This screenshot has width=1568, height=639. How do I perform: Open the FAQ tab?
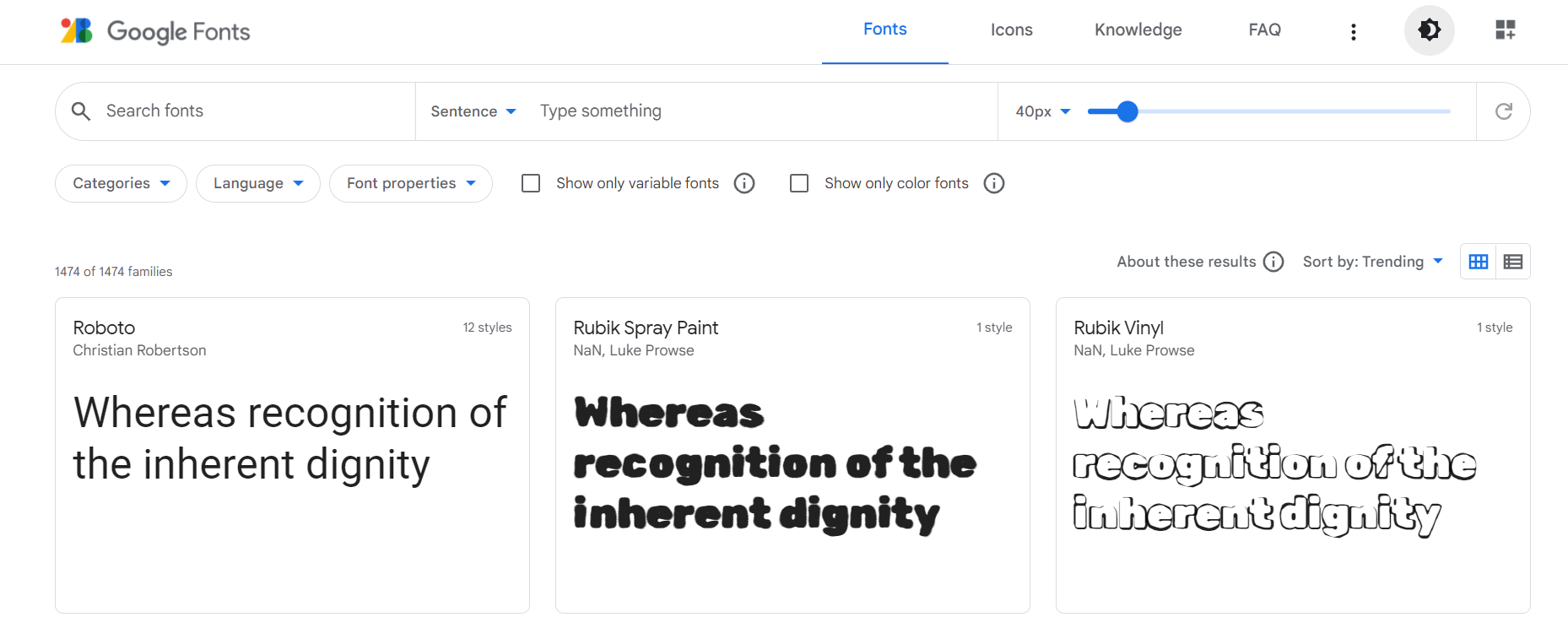coord(1264,30)
